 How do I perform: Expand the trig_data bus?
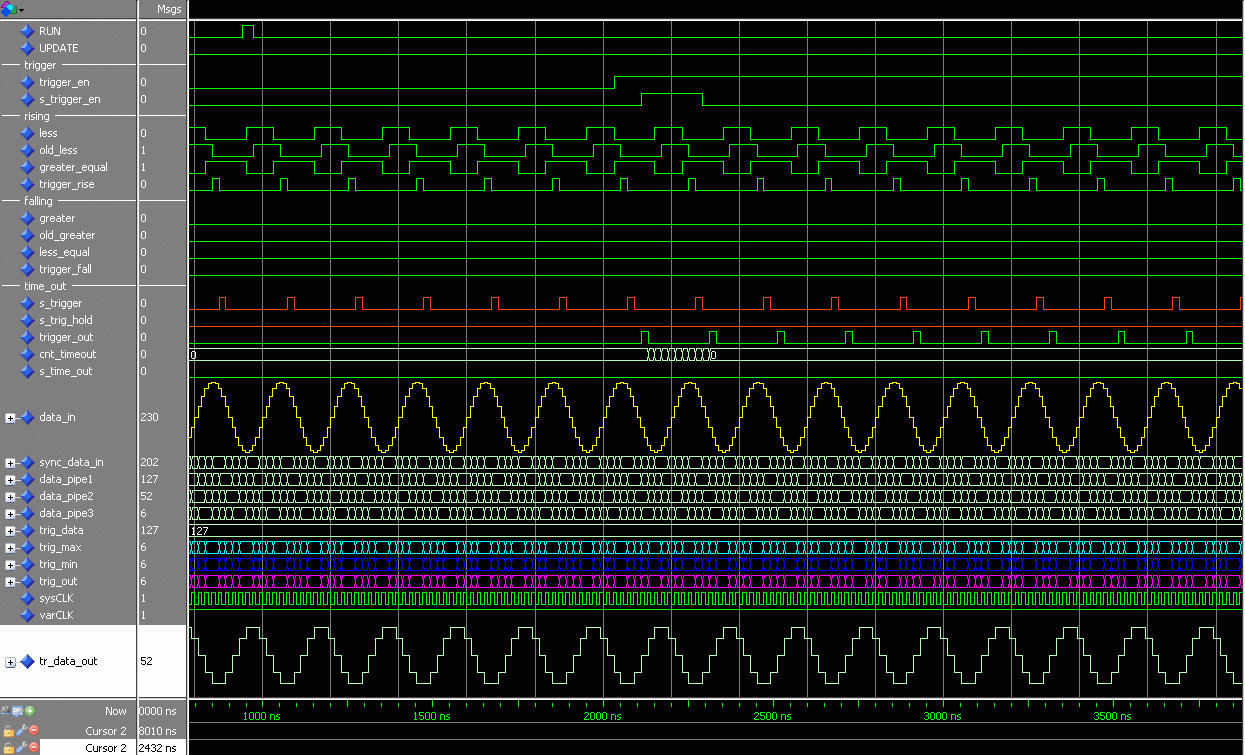[x=10, y=531]
